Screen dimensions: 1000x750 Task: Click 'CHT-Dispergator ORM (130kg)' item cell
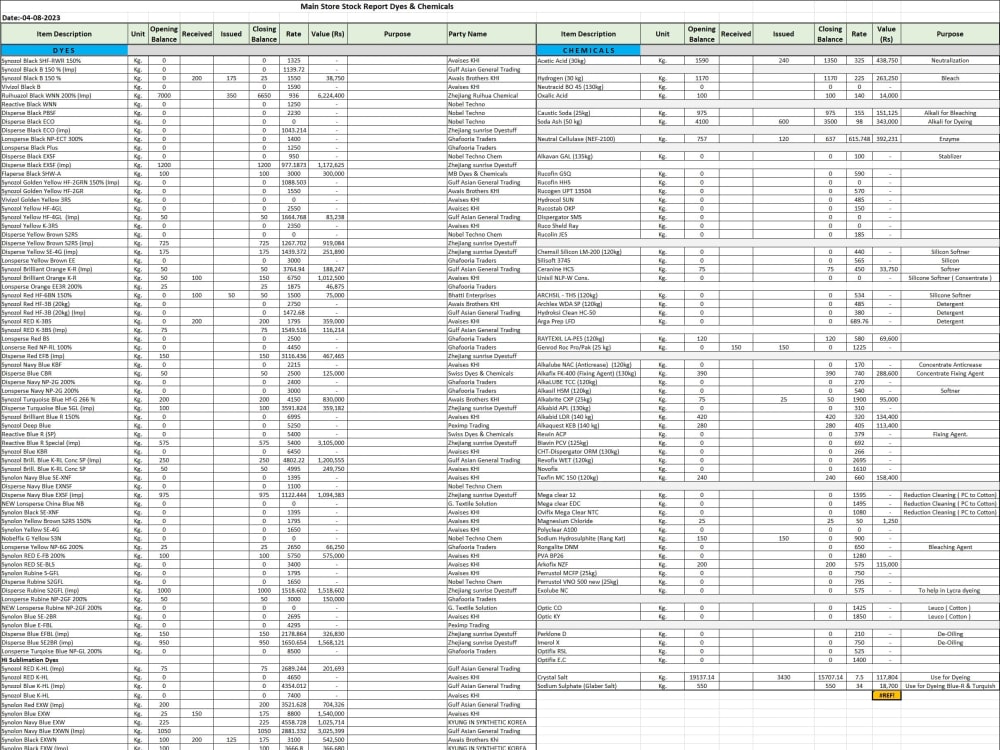coord(589,452)
